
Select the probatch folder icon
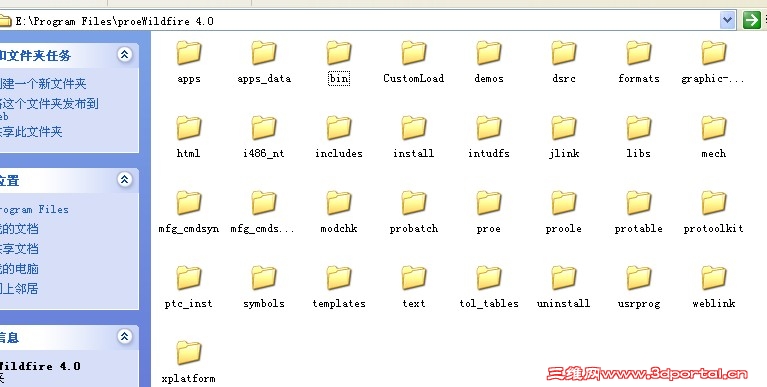point(414,203)
